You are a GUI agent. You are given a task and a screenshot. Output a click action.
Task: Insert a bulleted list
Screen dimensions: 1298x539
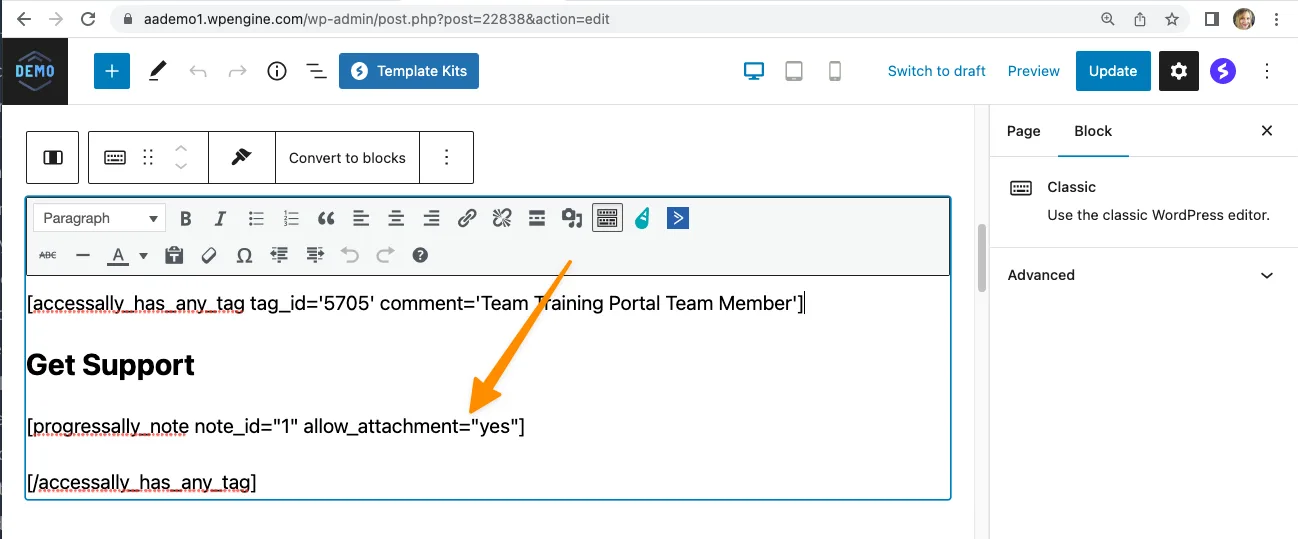click(256, 218)
